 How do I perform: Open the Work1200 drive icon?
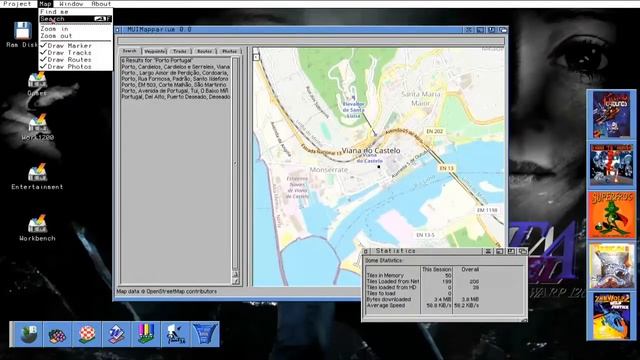pyautogui.click(x=38, y=122)
